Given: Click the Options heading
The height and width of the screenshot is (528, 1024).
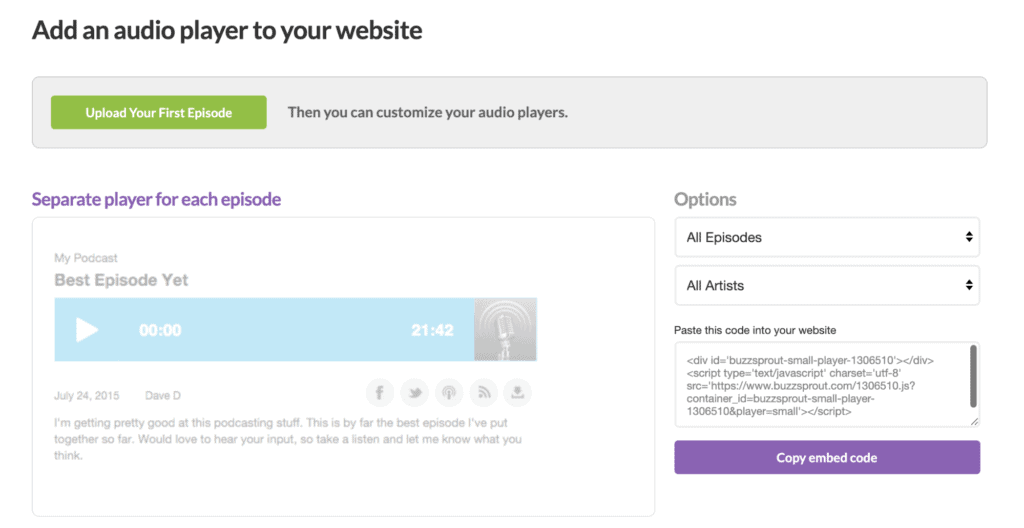Looking at the screenshot, I should tap(705, 199).
